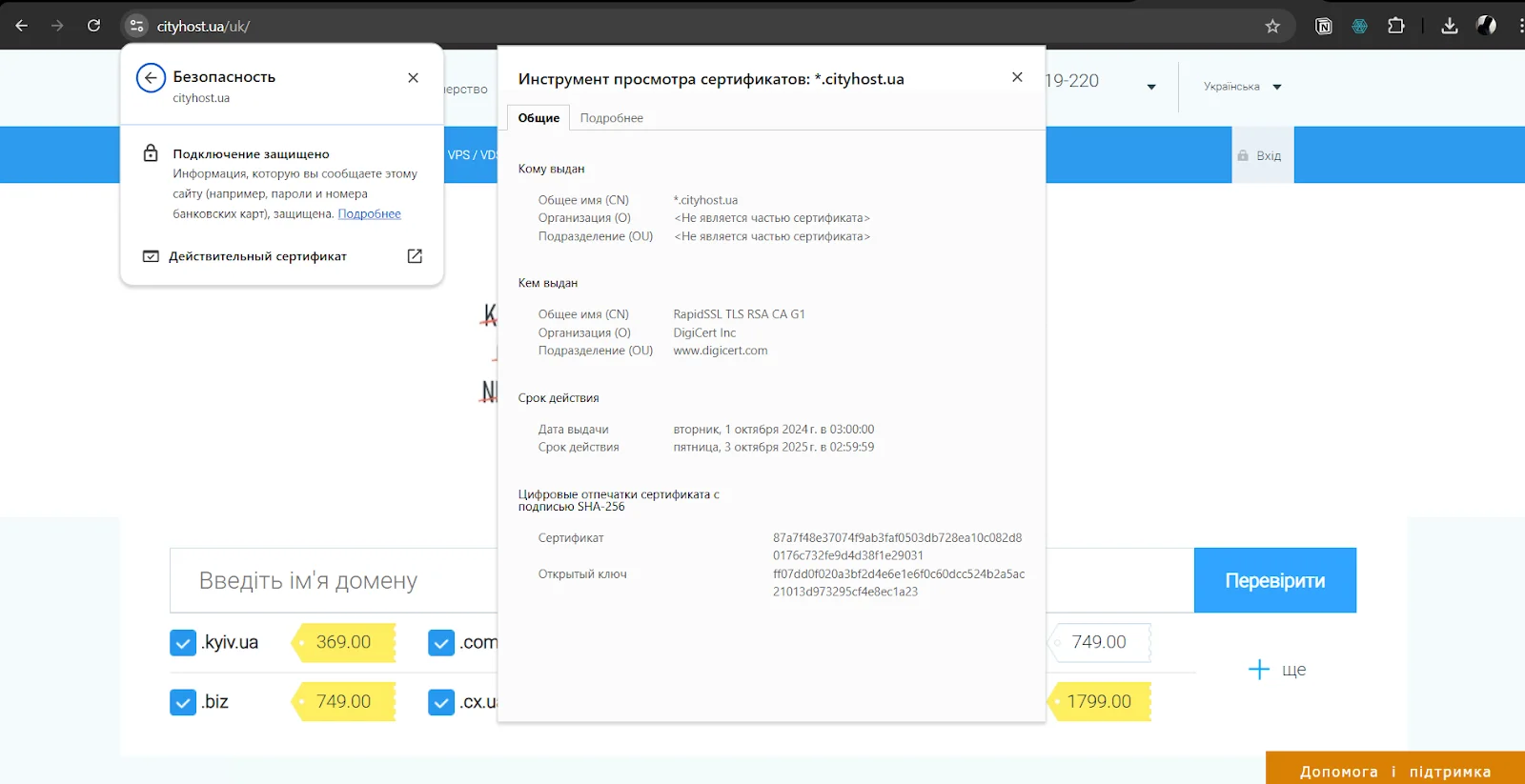Switch to the Общие tab
The image size is (1525, 784).
pyautogui.click(x=539, y=118)
